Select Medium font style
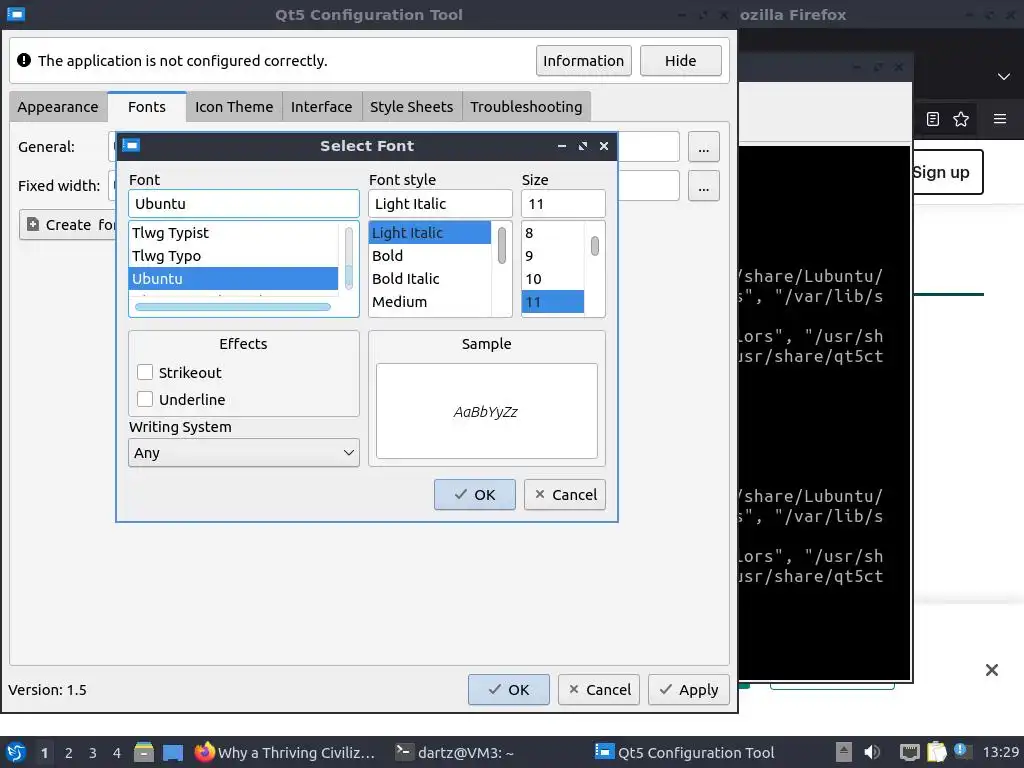The height and width of the screenshot is (768, 1024). (x=430, y=301)
